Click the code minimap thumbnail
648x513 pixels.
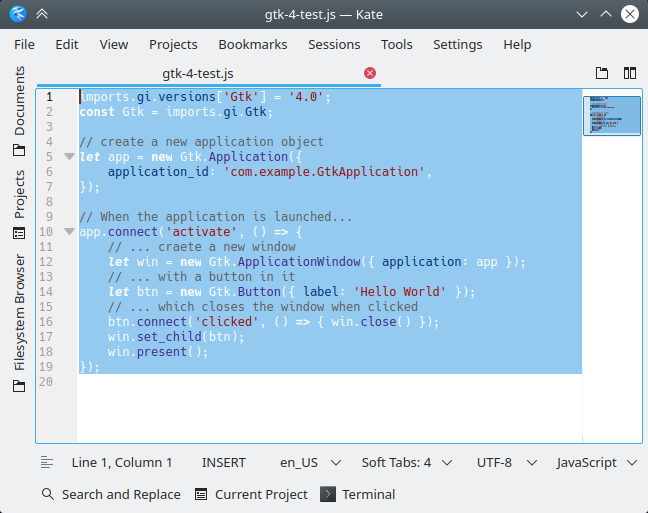pyautogui.click(x=612, y=115)
